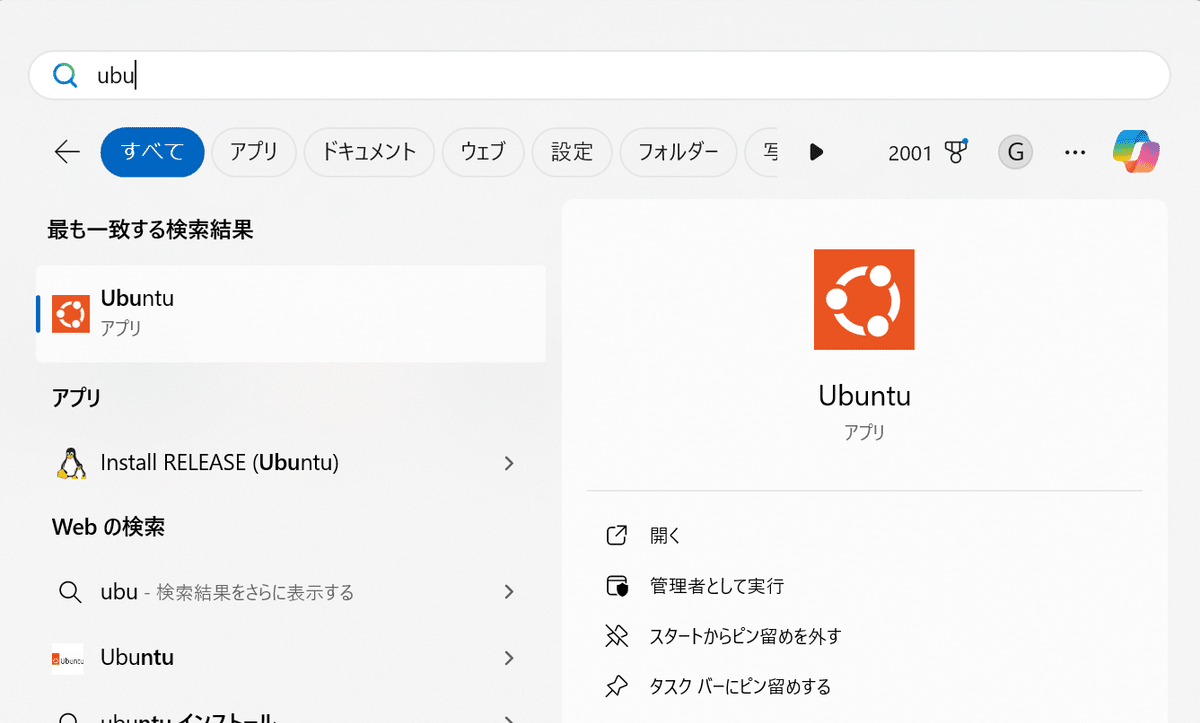Click the search input box
The image size is (1200, 723).
click(600, 75)
